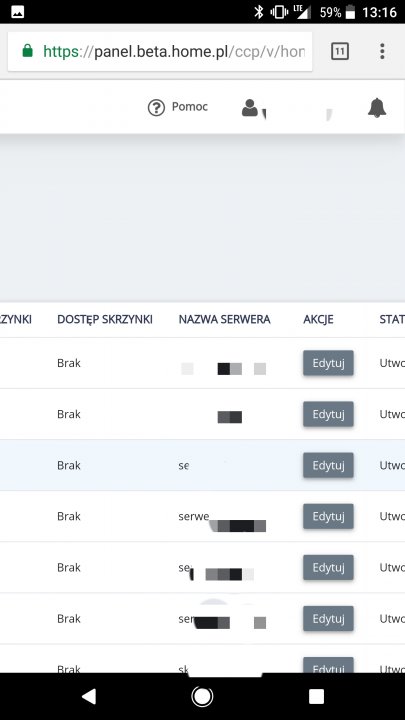Open Chrome tab switcher showing 11
Viewport: 405px width, 720px height.
340,51
